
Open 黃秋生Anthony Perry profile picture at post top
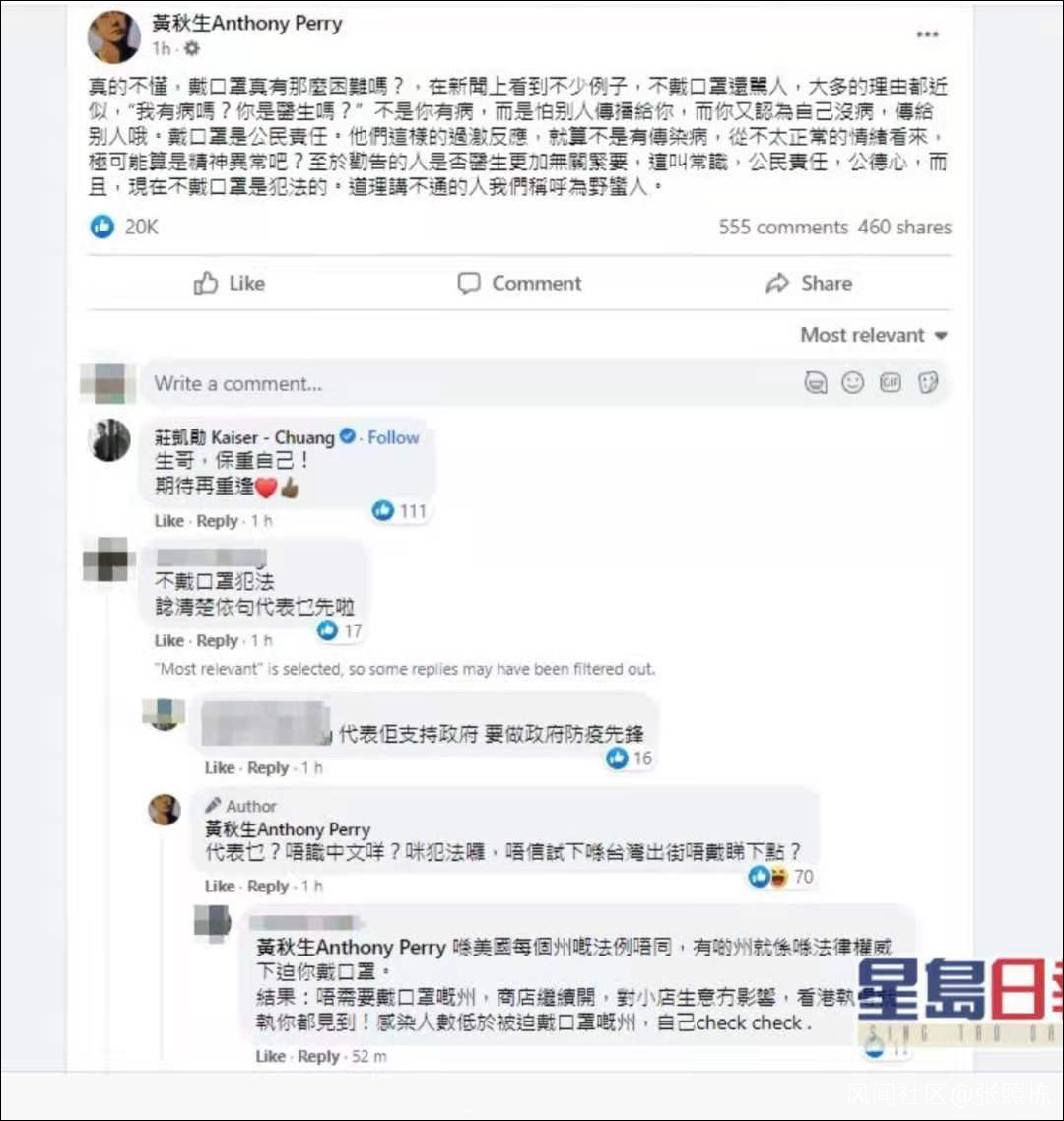point(114,36)
